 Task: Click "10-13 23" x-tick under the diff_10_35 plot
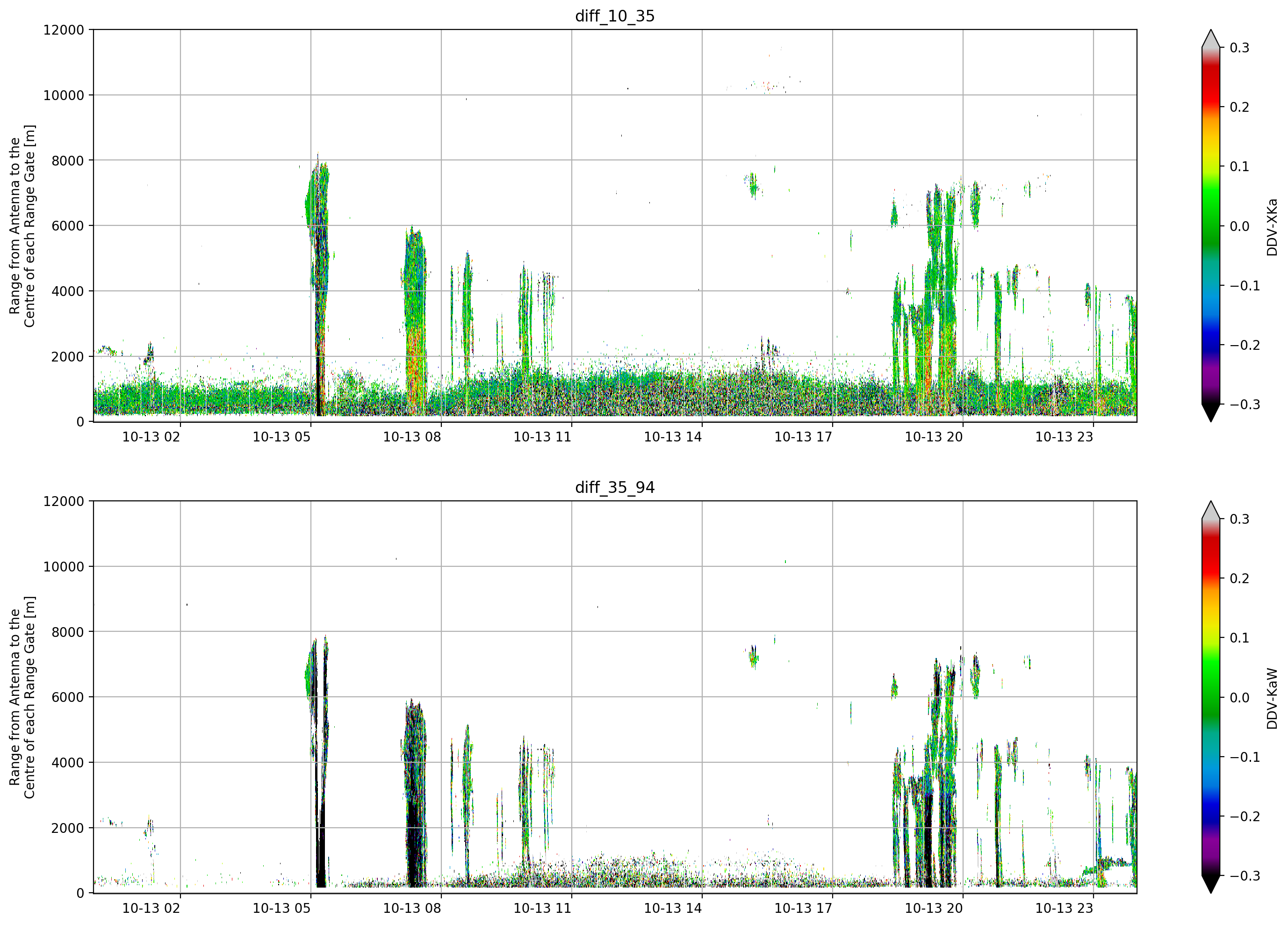(x=1064, y=437)
